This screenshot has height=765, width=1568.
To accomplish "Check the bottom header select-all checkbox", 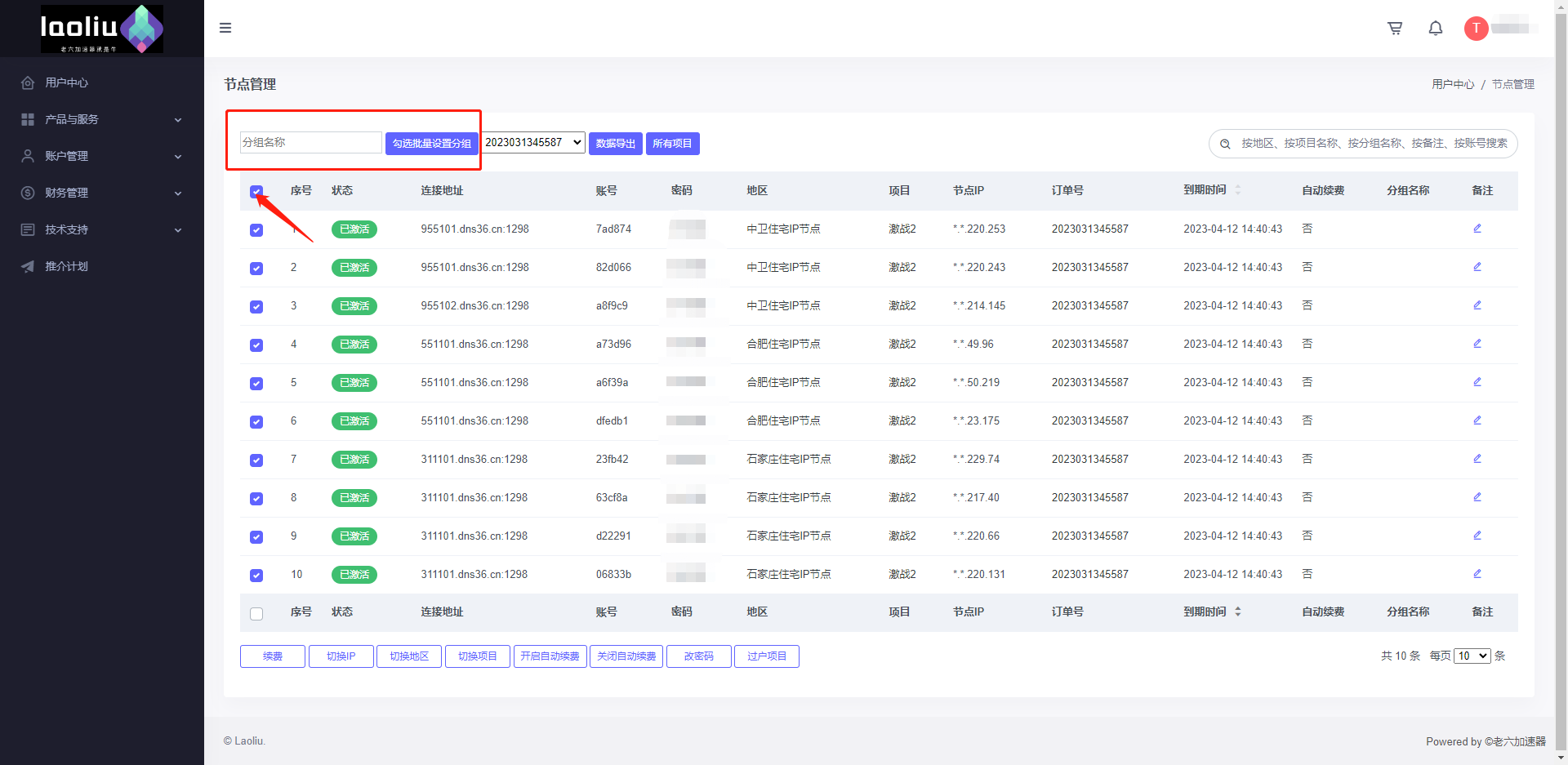I will 256,614.
